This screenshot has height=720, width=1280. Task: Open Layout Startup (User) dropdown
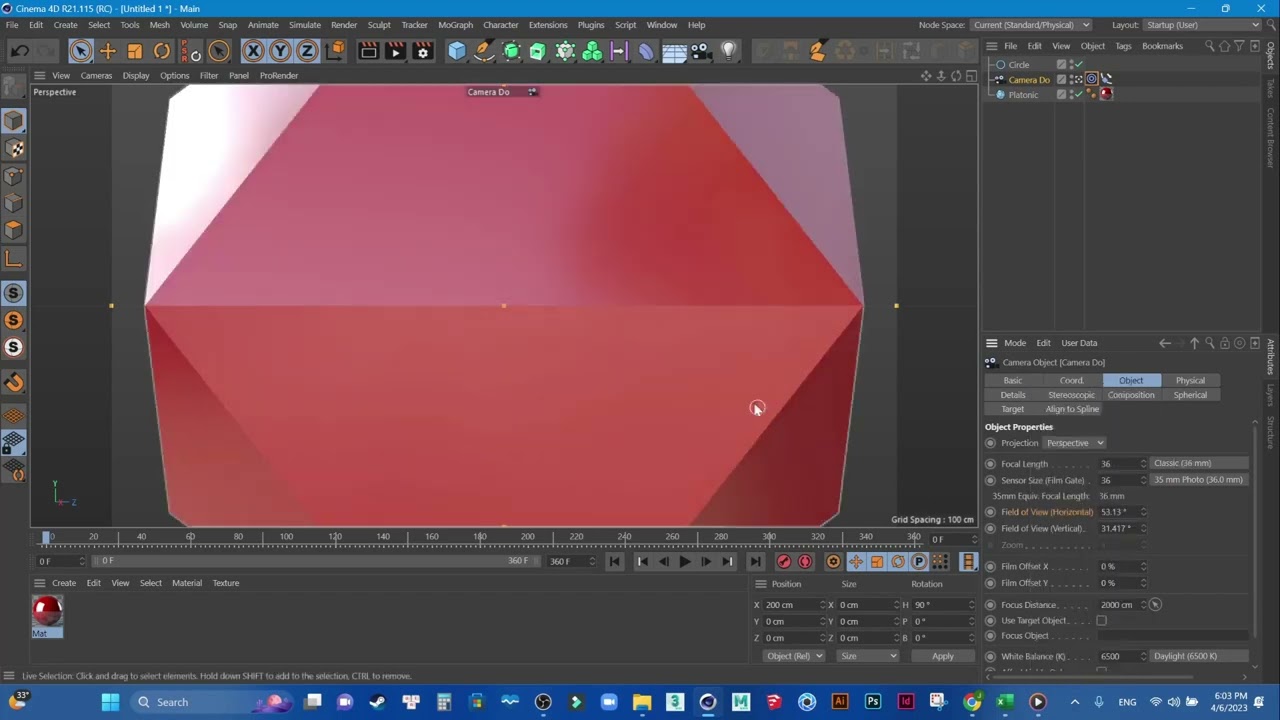pyautogui.click(x=1203, y=25)
